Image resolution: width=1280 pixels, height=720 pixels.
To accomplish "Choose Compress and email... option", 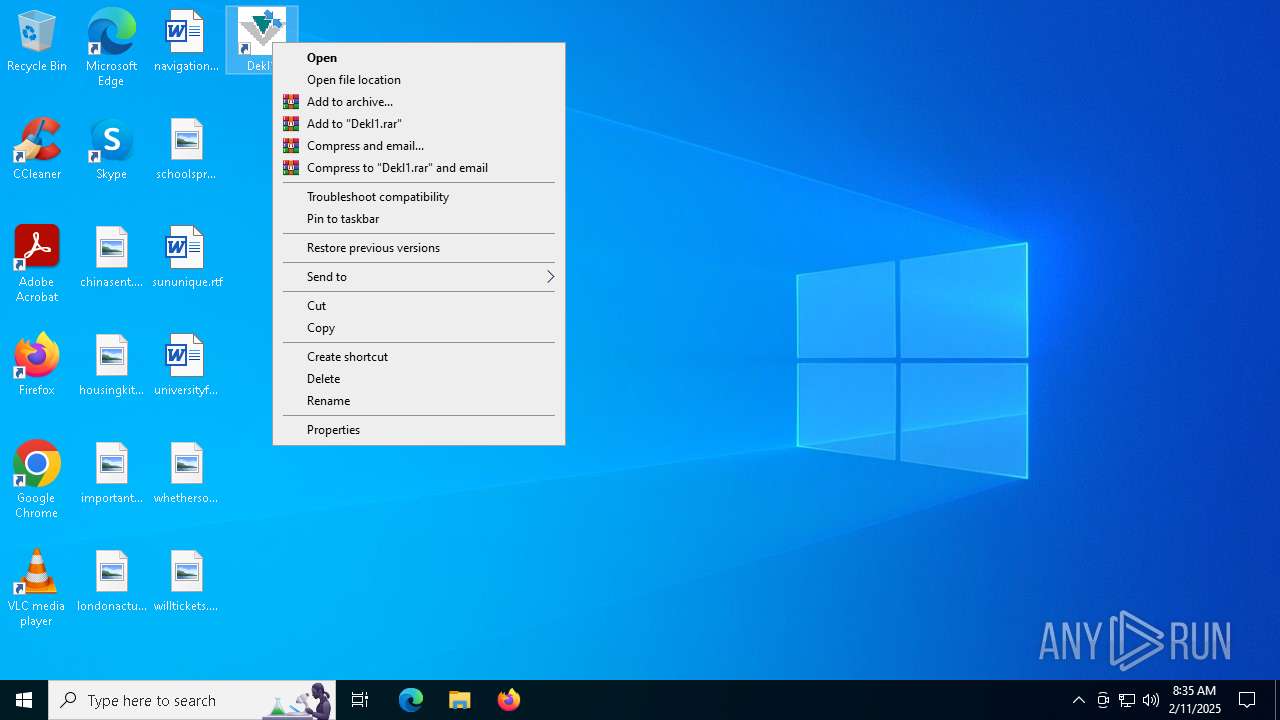I will point(418,146).
